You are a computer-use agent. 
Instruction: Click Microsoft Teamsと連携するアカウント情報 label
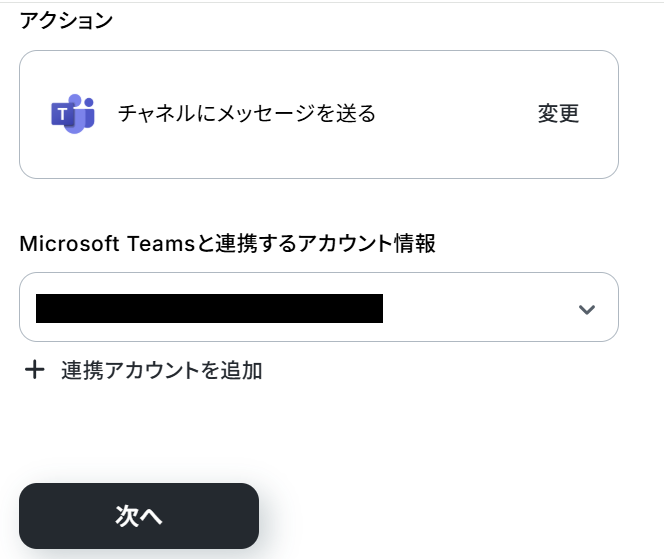[x=227, y=244]
